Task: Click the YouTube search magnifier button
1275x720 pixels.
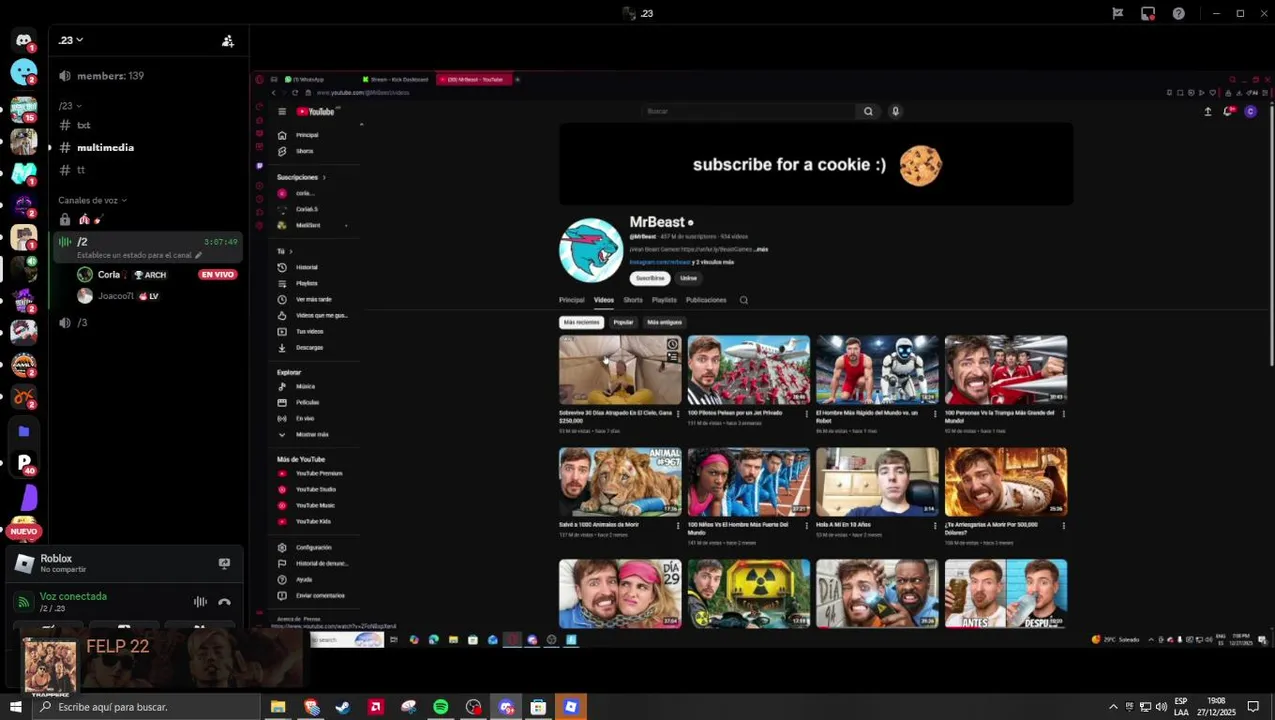Action: pos(868,111)
